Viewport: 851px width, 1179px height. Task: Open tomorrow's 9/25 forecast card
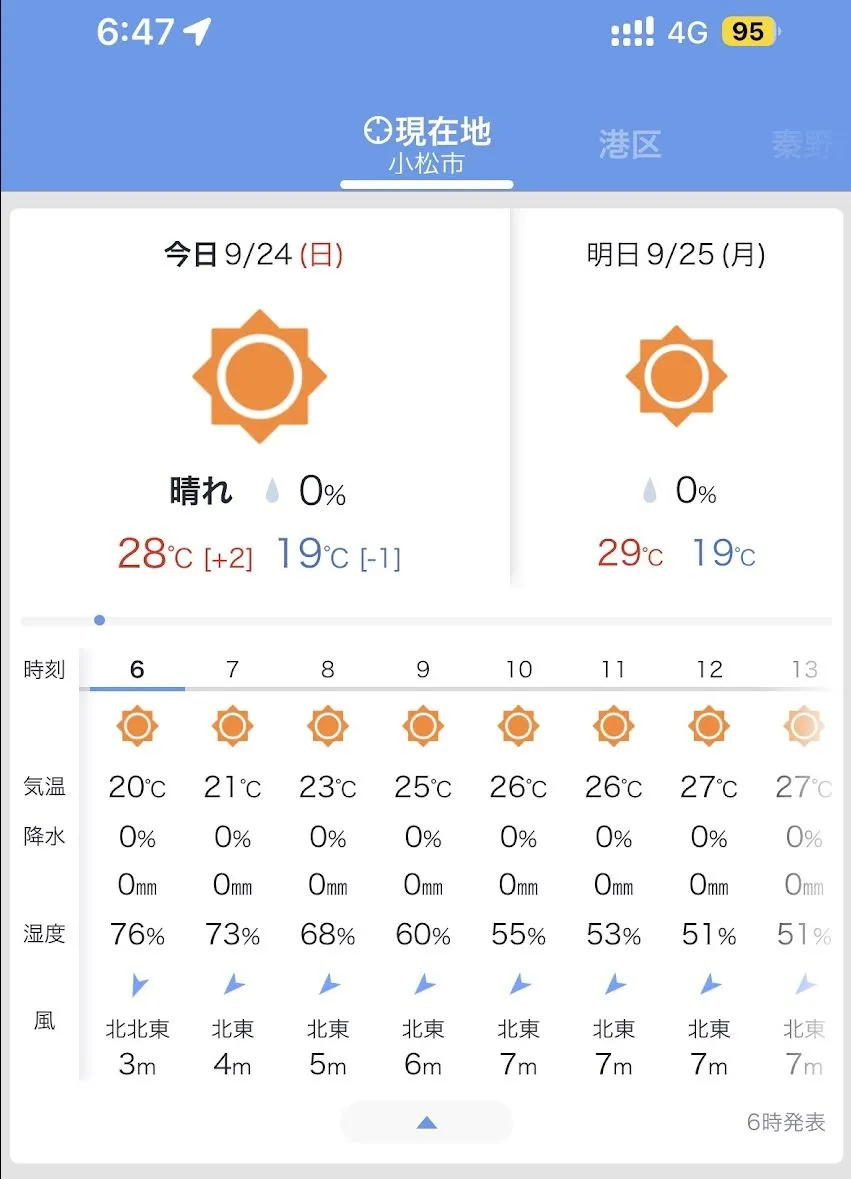tap(676, 400)
